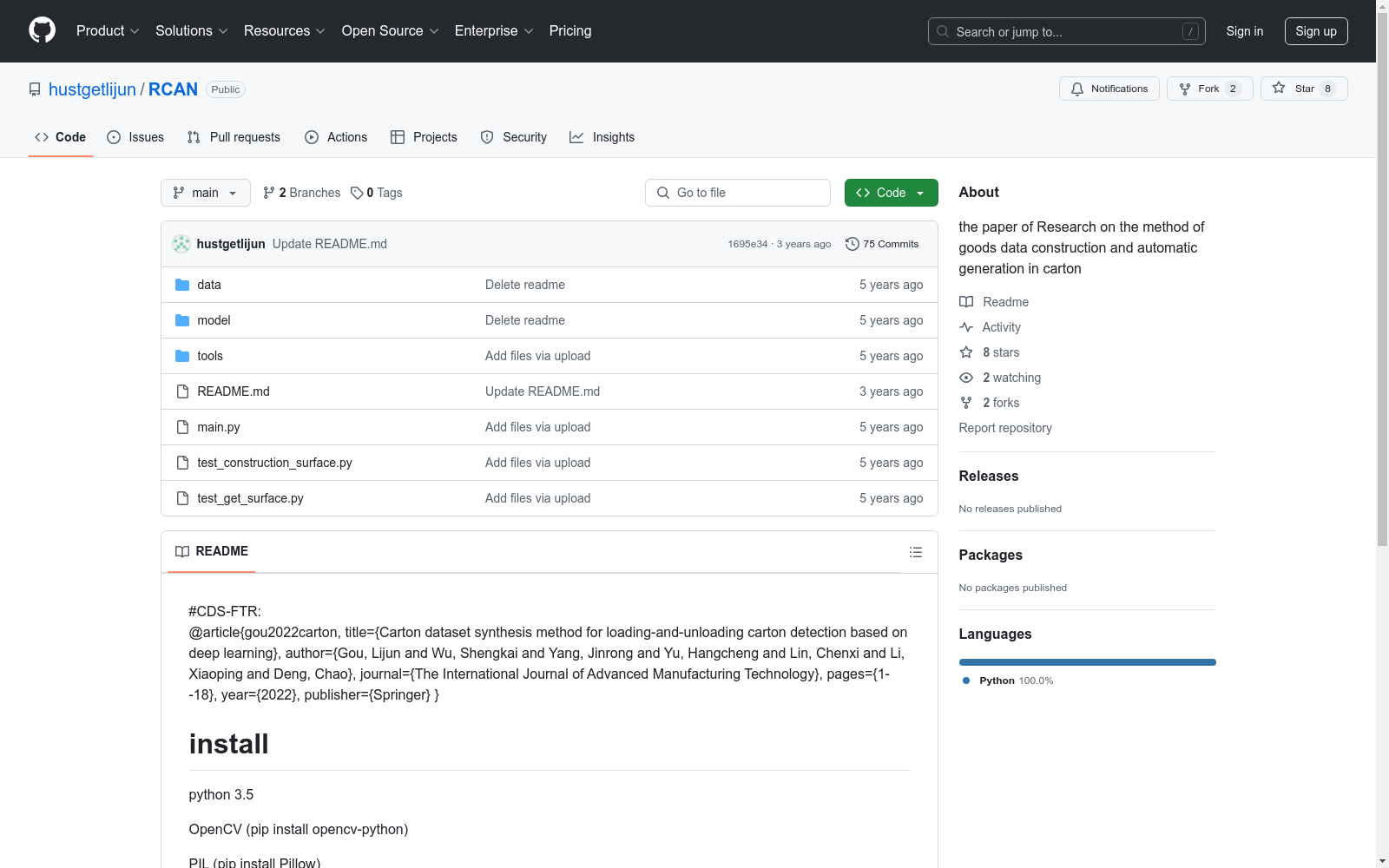The height and width of the screenshot is (868, 1389).
Task: Open the Pull requests tab
Action: pyautogui.click(x=234, y=137)
